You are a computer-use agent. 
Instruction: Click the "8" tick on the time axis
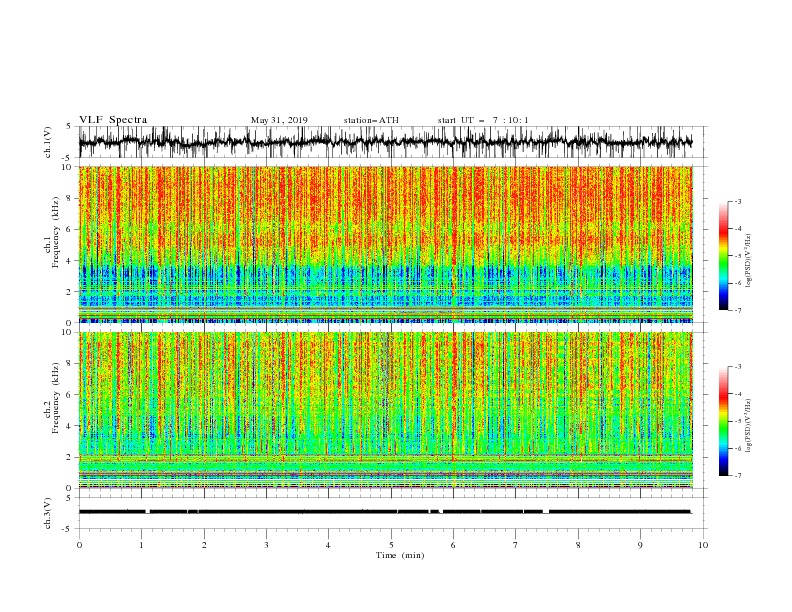coord(578,545)
